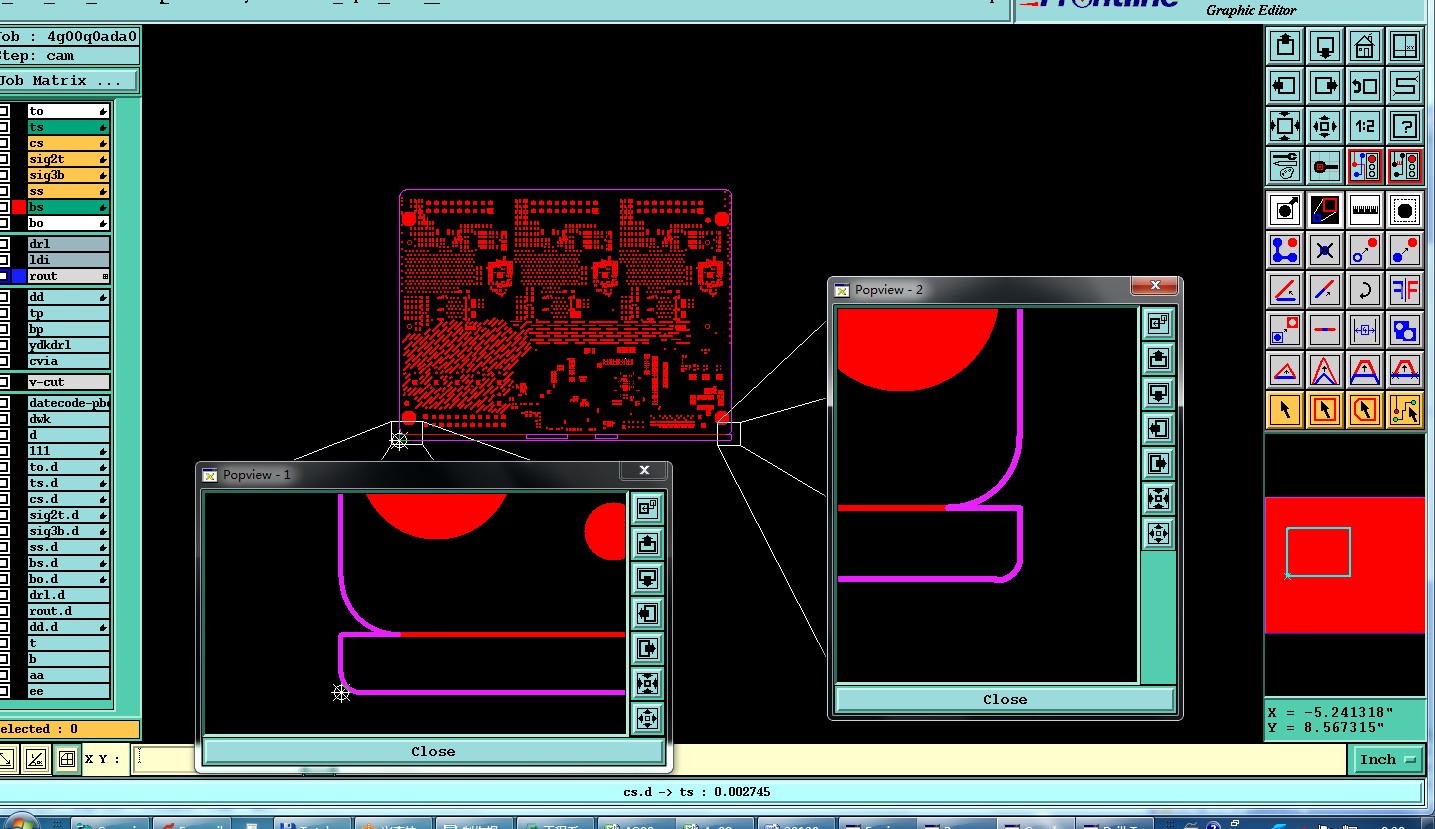The height and width of the screenshot is (829, 1435).
Task: Select the sig2t.d layer row
Action: pyautogui.click(x=68, y=515)
